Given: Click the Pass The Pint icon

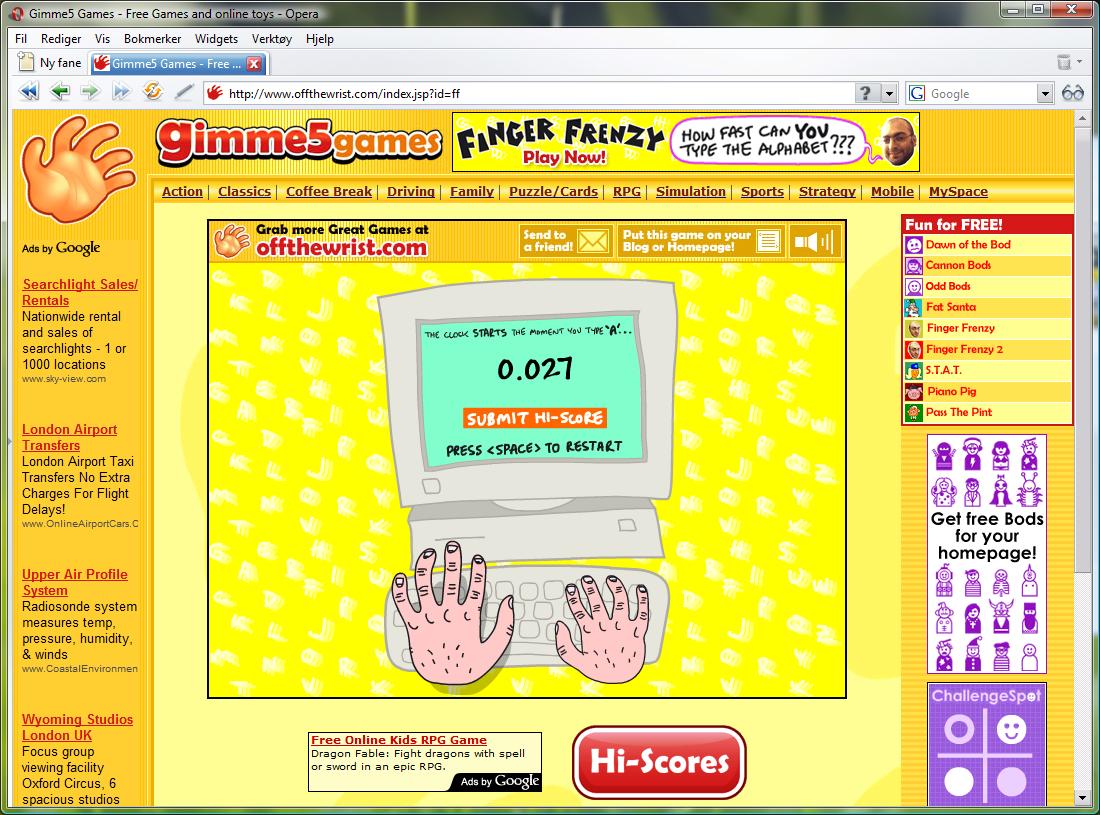Looking at the screenshot, I should 913,413.
